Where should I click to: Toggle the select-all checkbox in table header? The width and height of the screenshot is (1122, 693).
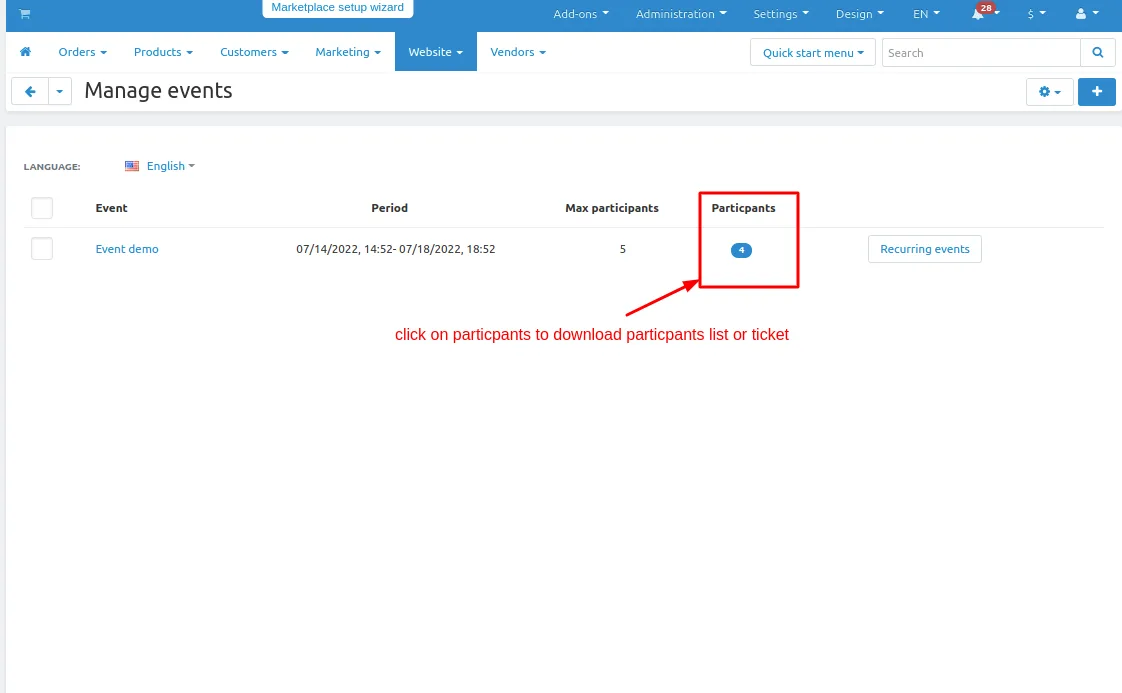coord(42,208)
